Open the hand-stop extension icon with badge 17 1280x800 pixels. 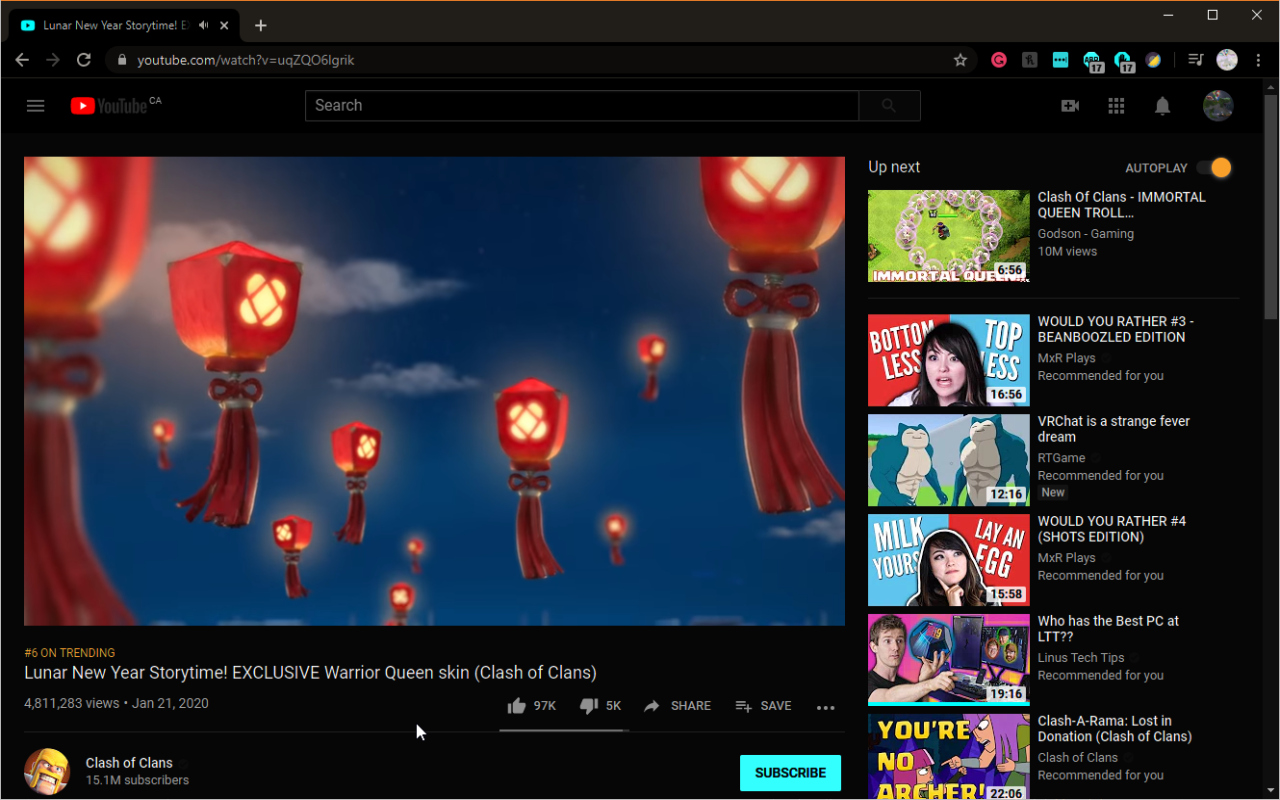click(1123, 62)
